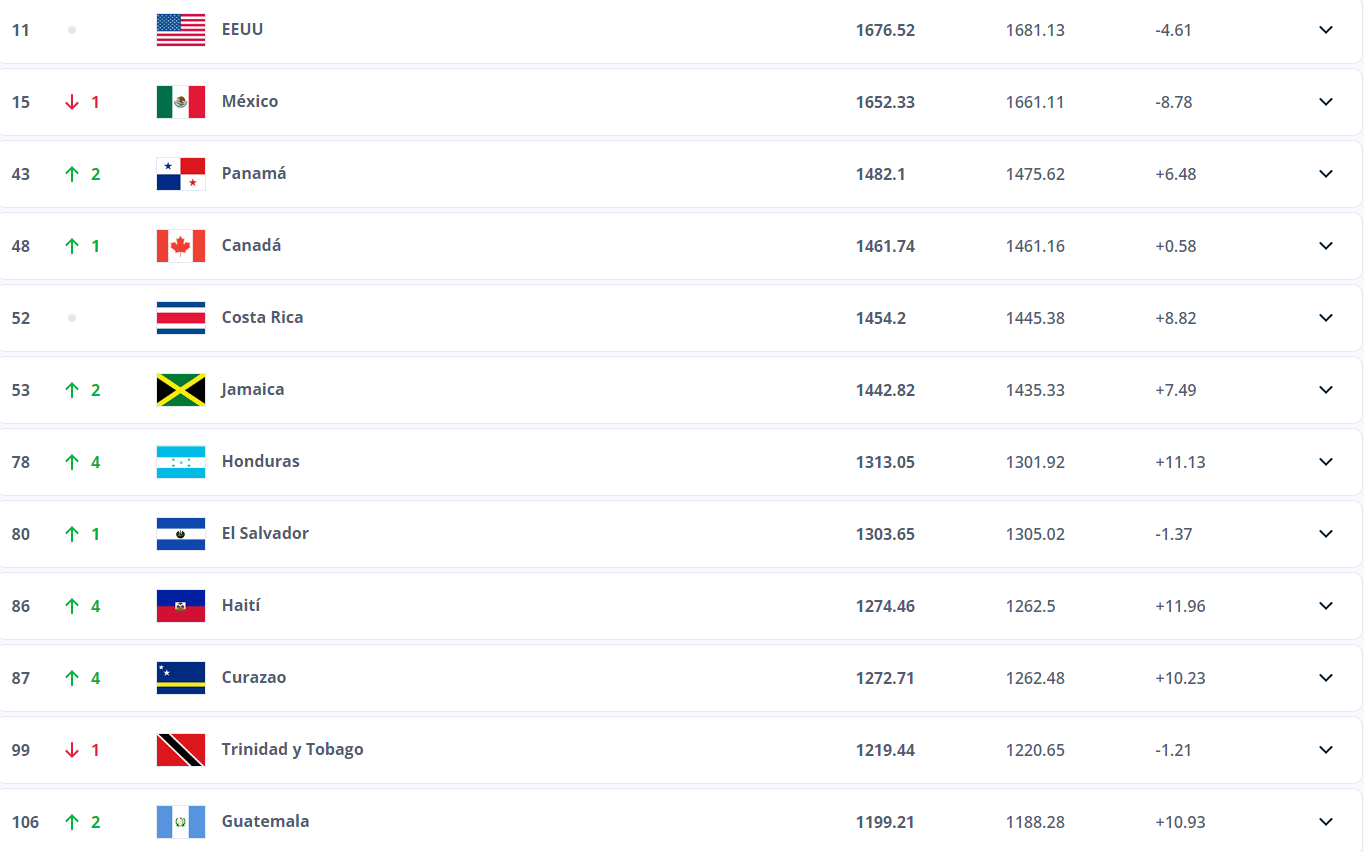Open the Costa Rica team link
This screenshot has height=852, width=1364.
click(262, 317)
